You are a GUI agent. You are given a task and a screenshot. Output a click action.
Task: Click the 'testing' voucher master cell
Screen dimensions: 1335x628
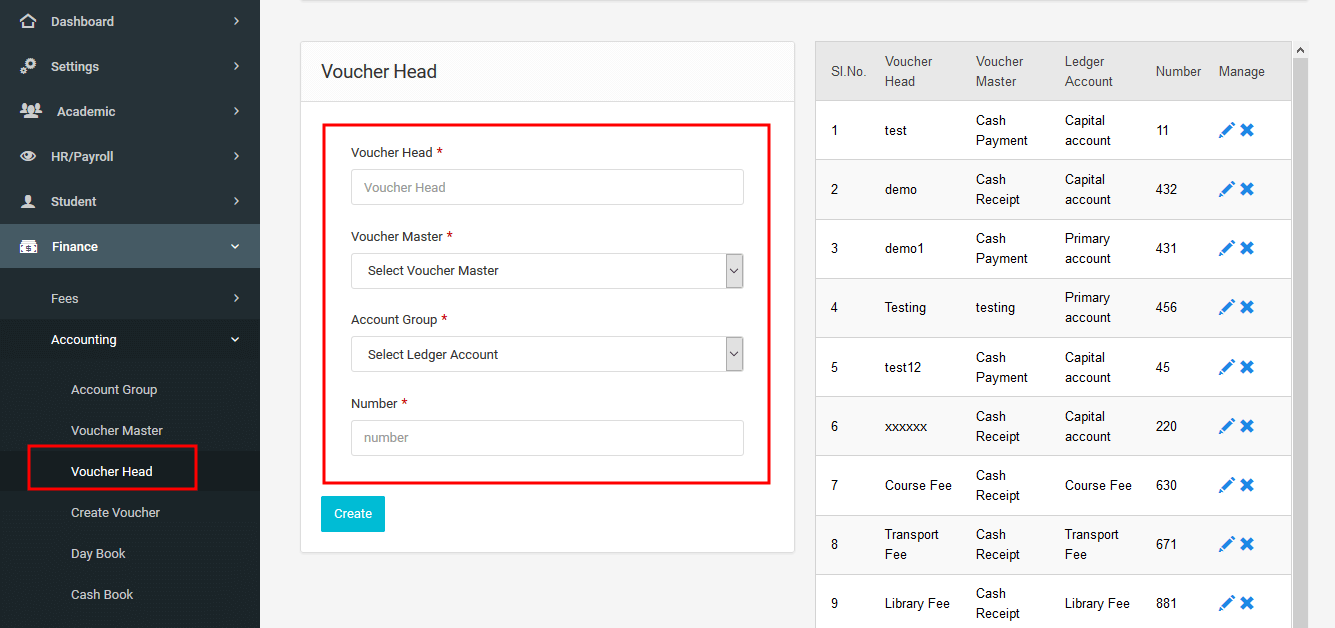(995, 308)
